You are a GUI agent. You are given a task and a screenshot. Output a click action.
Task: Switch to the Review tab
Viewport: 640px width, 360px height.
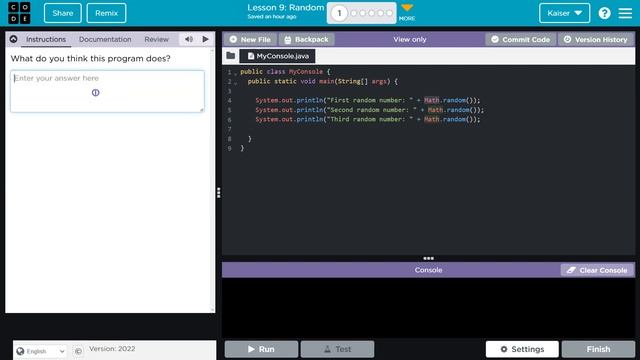coord(156,39)
